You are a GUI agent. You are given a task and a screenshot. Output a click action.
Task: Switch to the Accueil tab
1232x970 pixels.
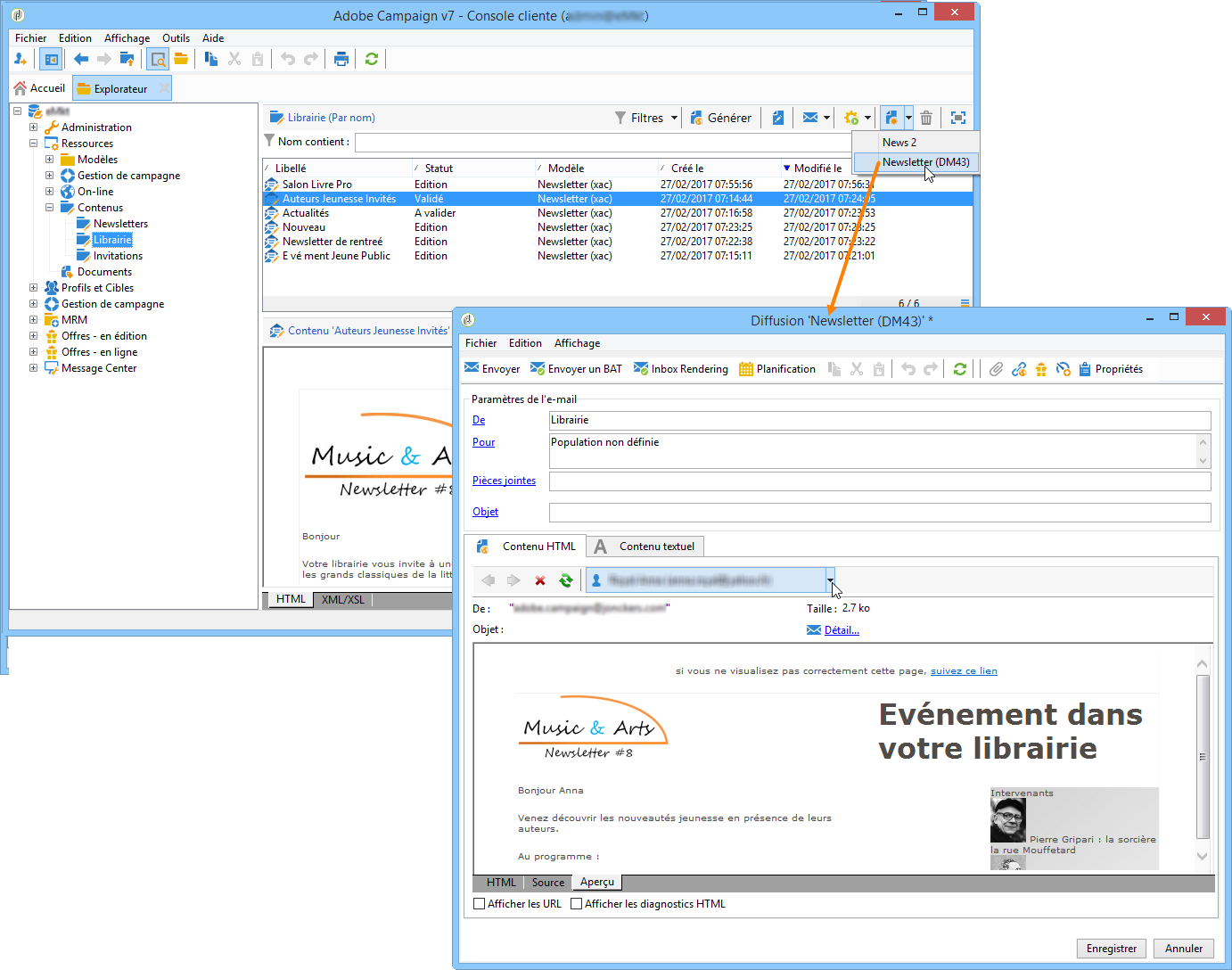coord(40,88)
